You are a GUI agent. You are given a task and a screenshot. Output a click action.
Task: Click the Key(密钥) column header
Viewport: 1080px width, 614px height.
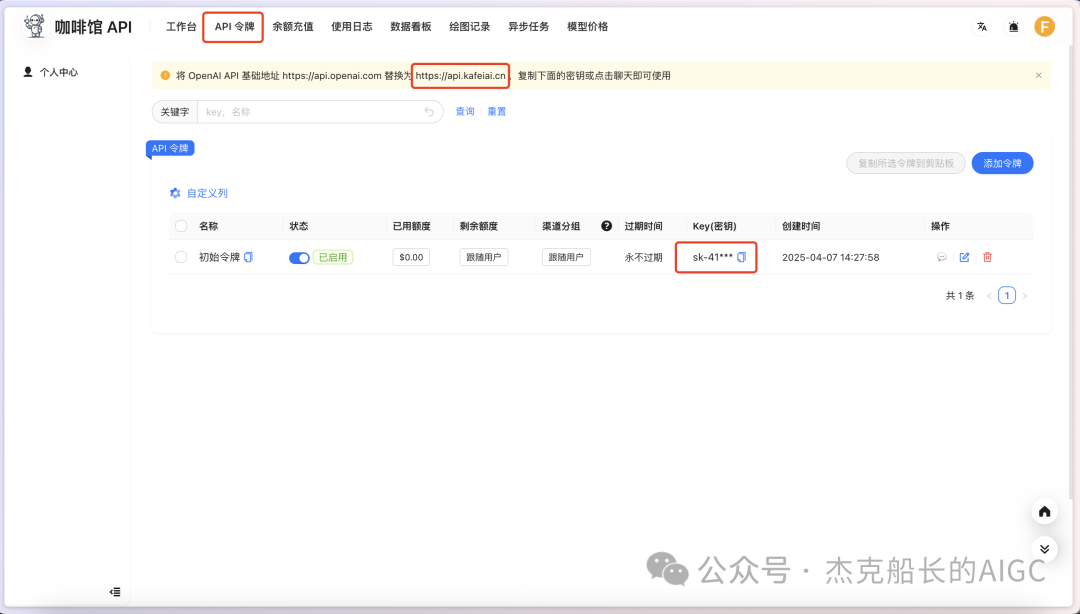714,226
